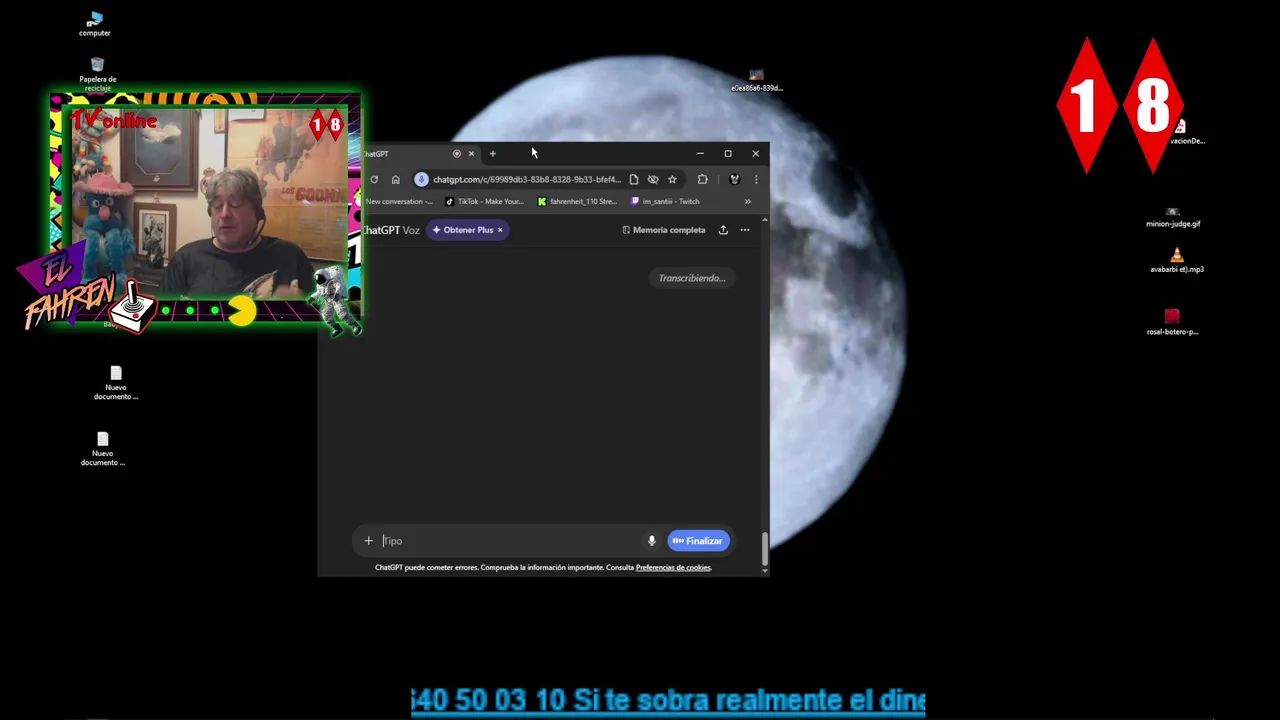This screenshot has height=720, width=1280.
Task: Add attachment with the plus icon
Action: click(x=368, y=541)
